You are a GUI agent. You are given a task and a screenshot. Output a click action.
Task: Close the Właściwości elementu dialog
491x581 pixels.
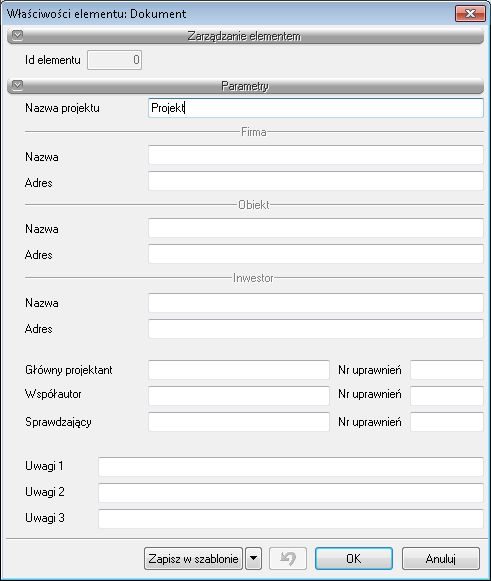point(470,14)
